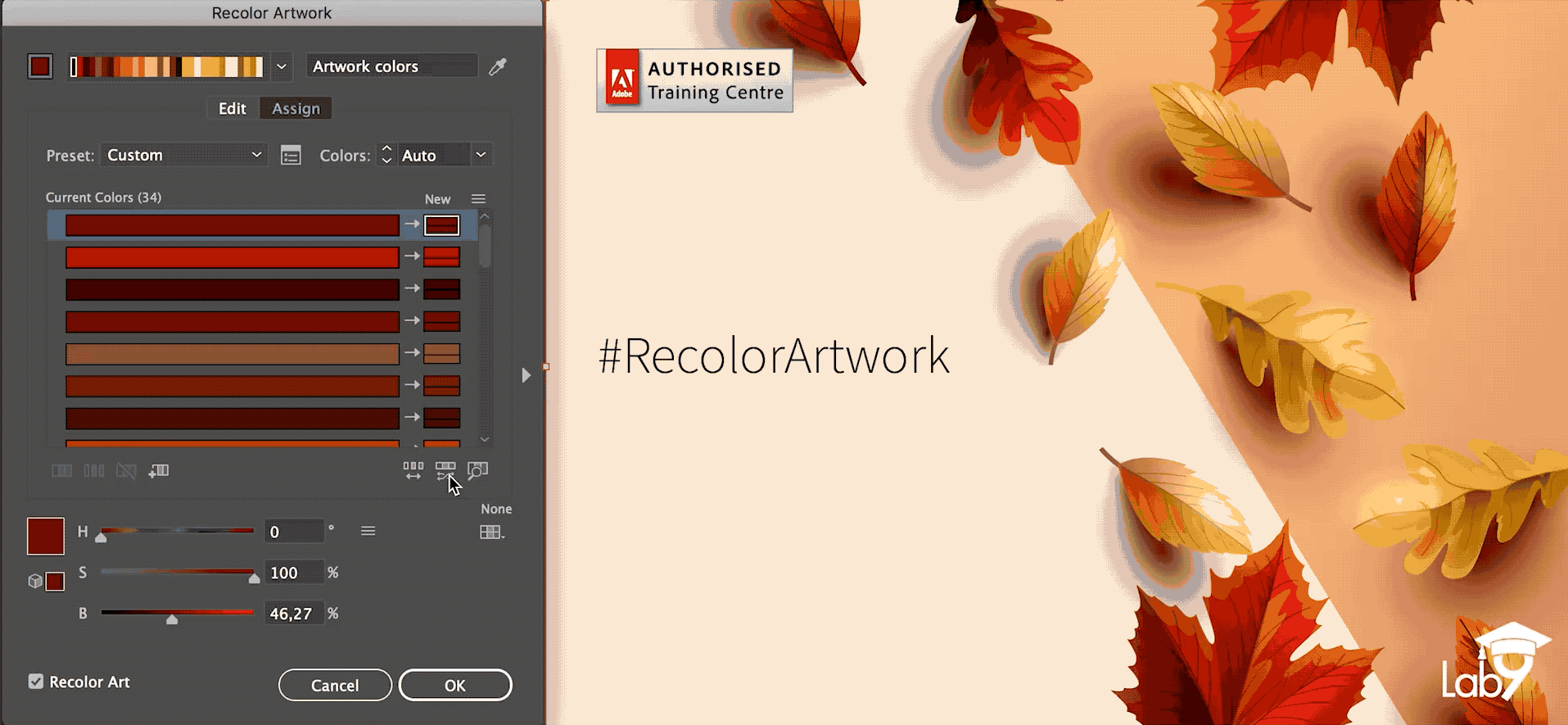Switch to the Assign tab
Image resolution: width=1568 pixels, height=725 pixels.
(x=296, y=108)
